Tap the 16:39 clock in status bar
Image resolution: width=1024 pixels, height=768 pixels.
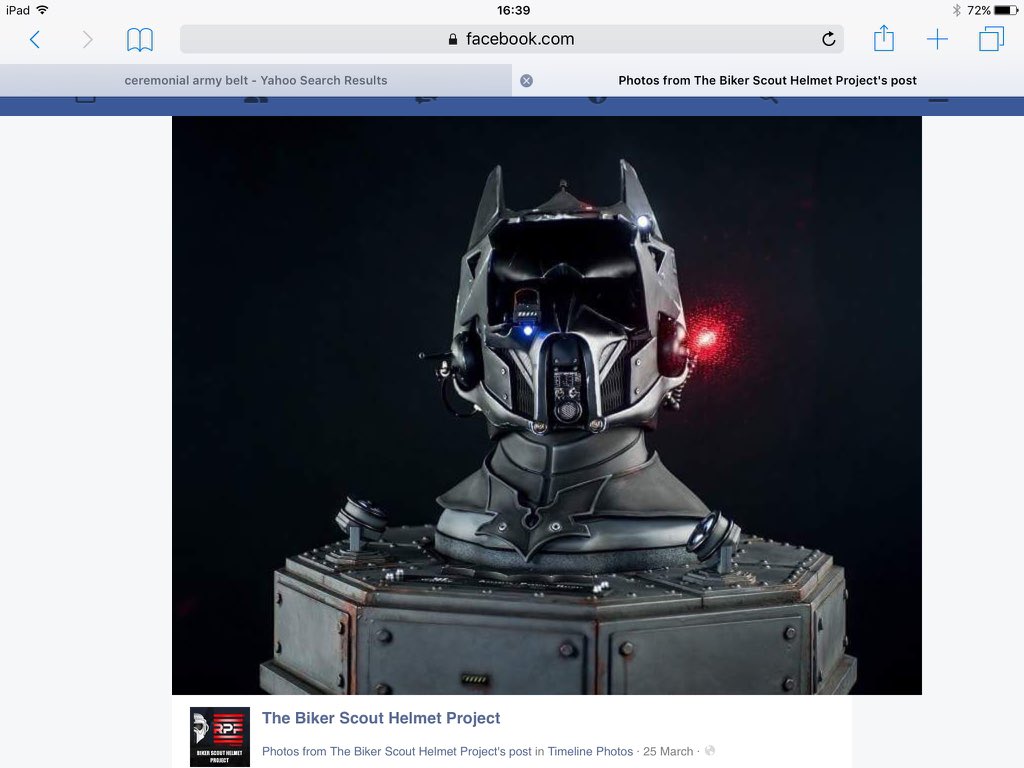tap(513, 10)
